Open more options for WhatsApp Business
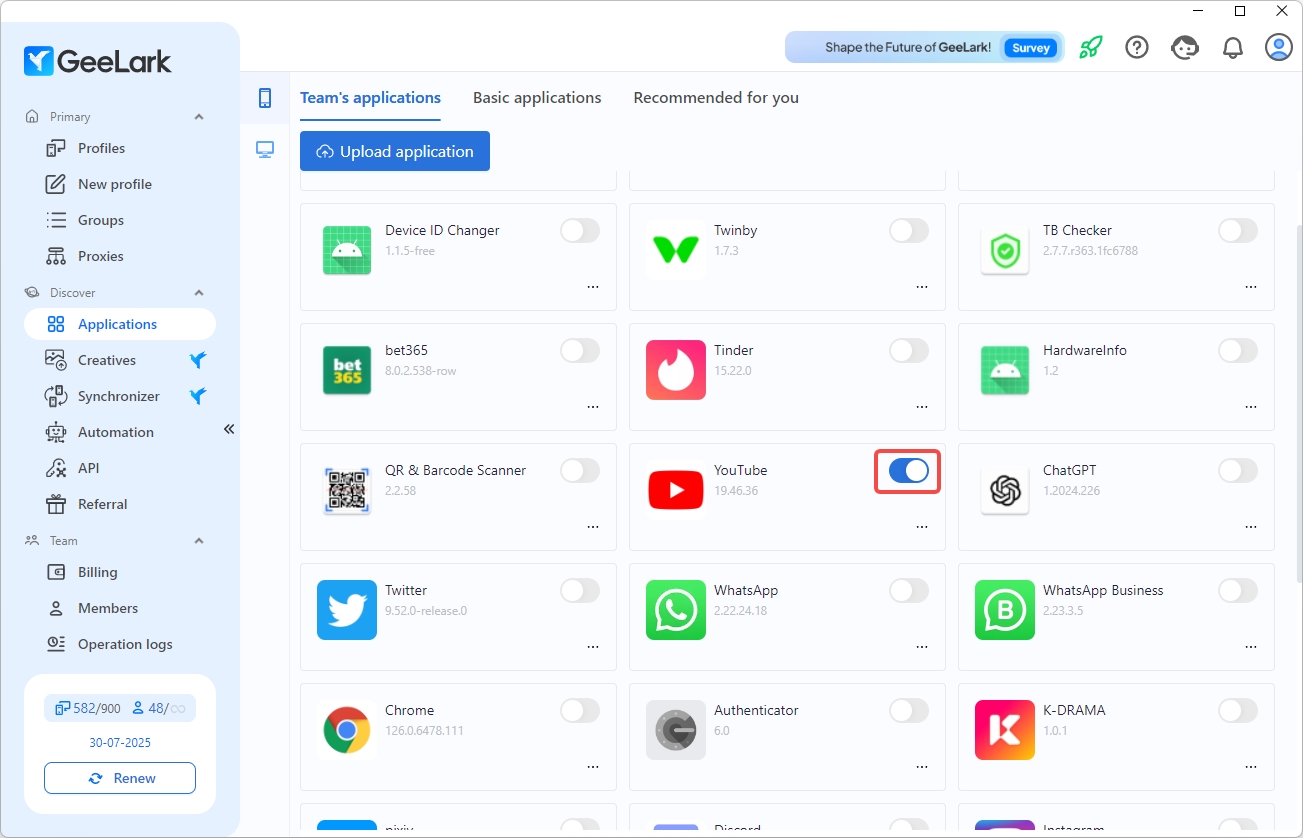This screenshot has width=1303, height=838. click(x=1251, y=647)
